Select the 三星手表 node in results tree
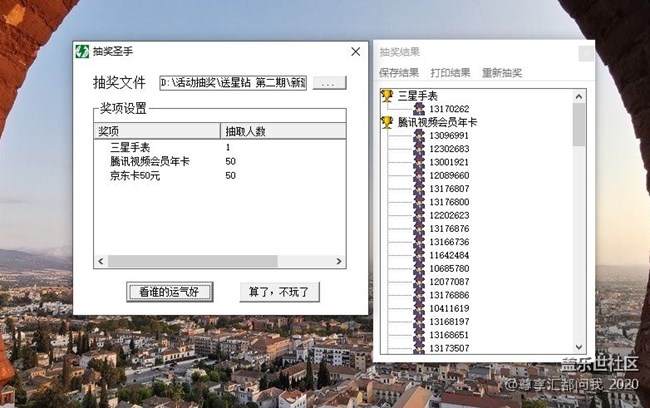Screen dimensions: 650x408 [x=417, y=96]
